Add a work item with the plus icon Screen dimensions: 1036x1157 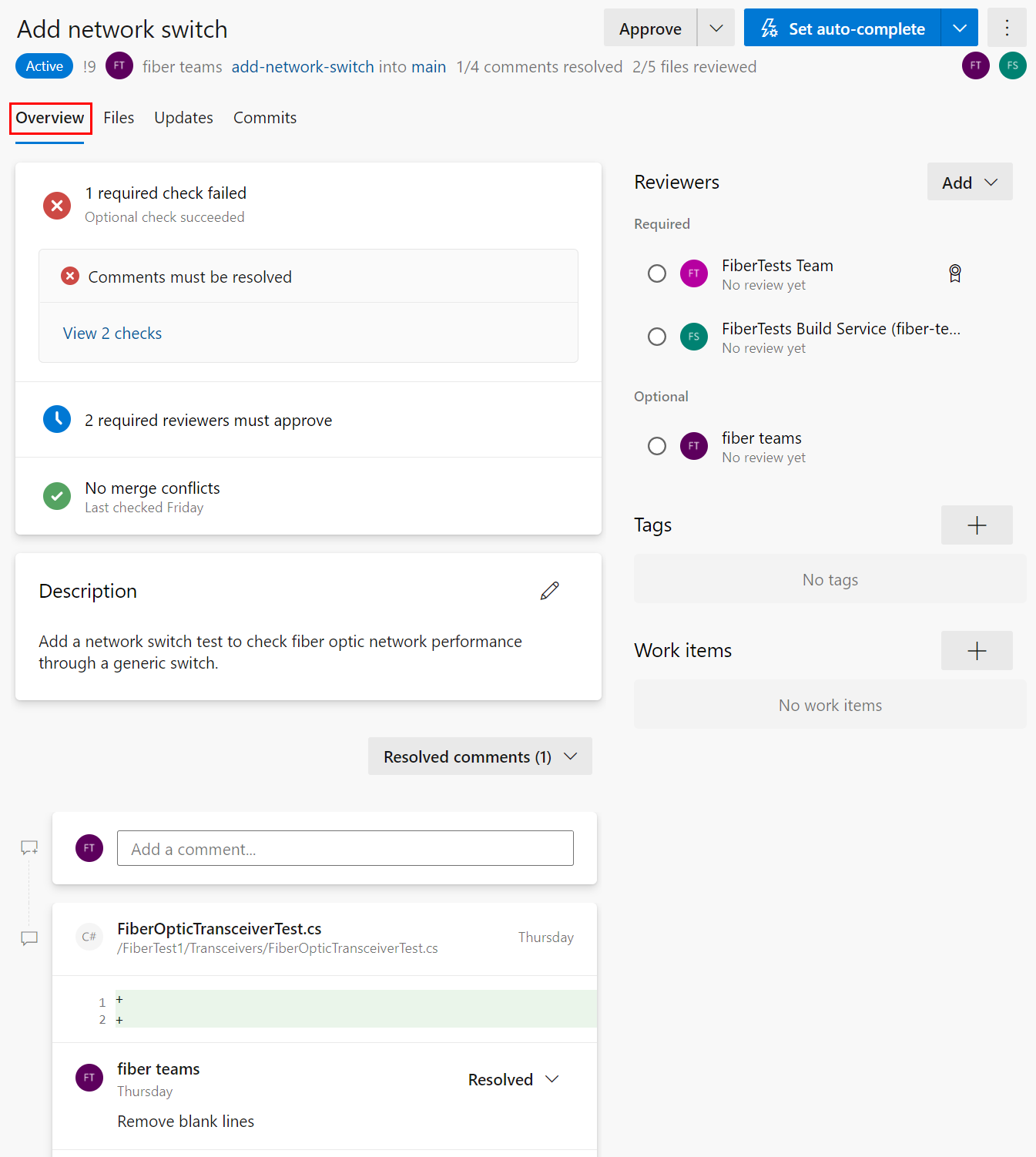click(x=976, y=650)
